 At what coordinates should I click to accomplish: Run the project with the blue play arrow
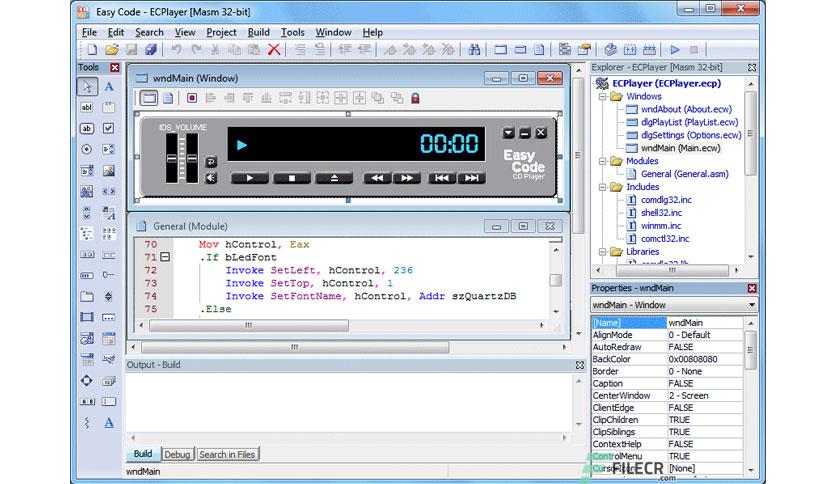click(x=674, y=50)
